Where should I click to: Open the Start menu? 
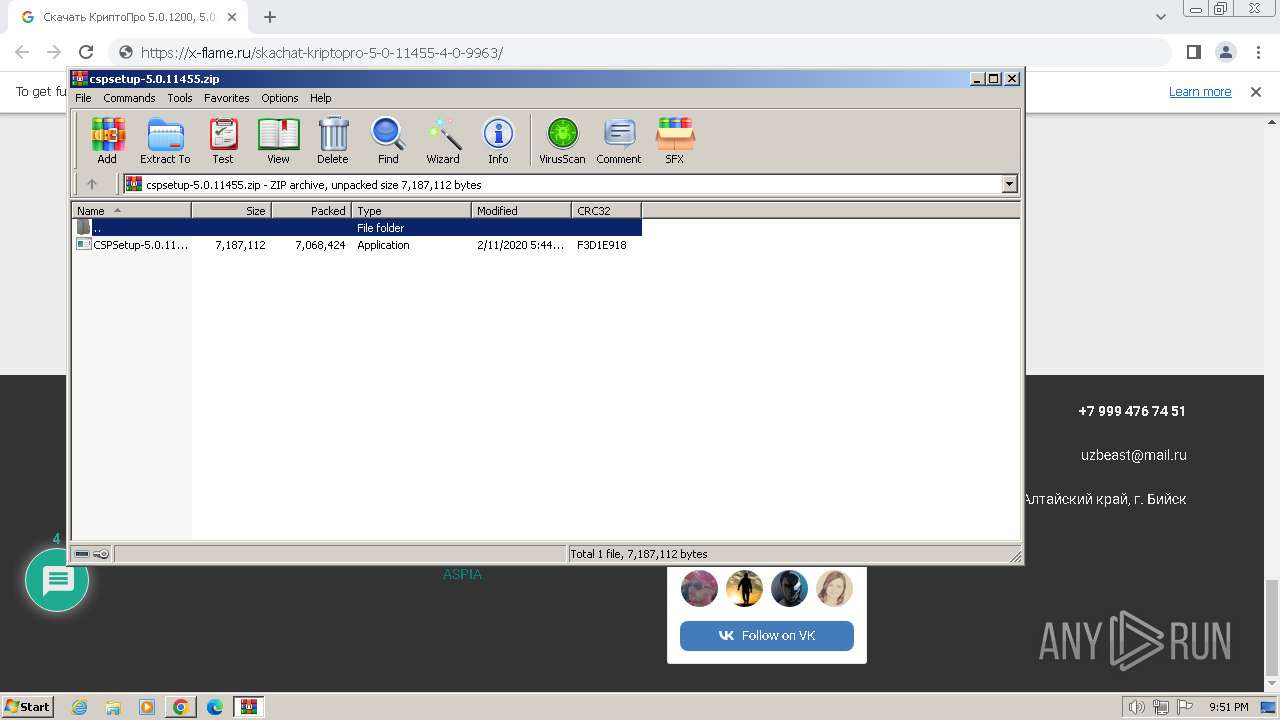coord(27,707)
